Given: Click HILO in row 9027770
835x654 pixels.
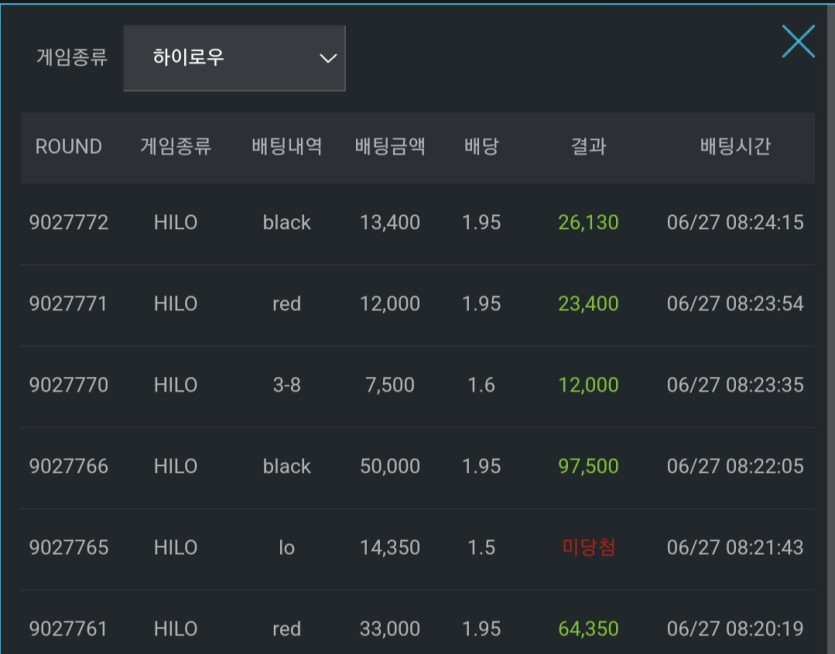Looking at the screenshot, I should click(x=176, y=385).
